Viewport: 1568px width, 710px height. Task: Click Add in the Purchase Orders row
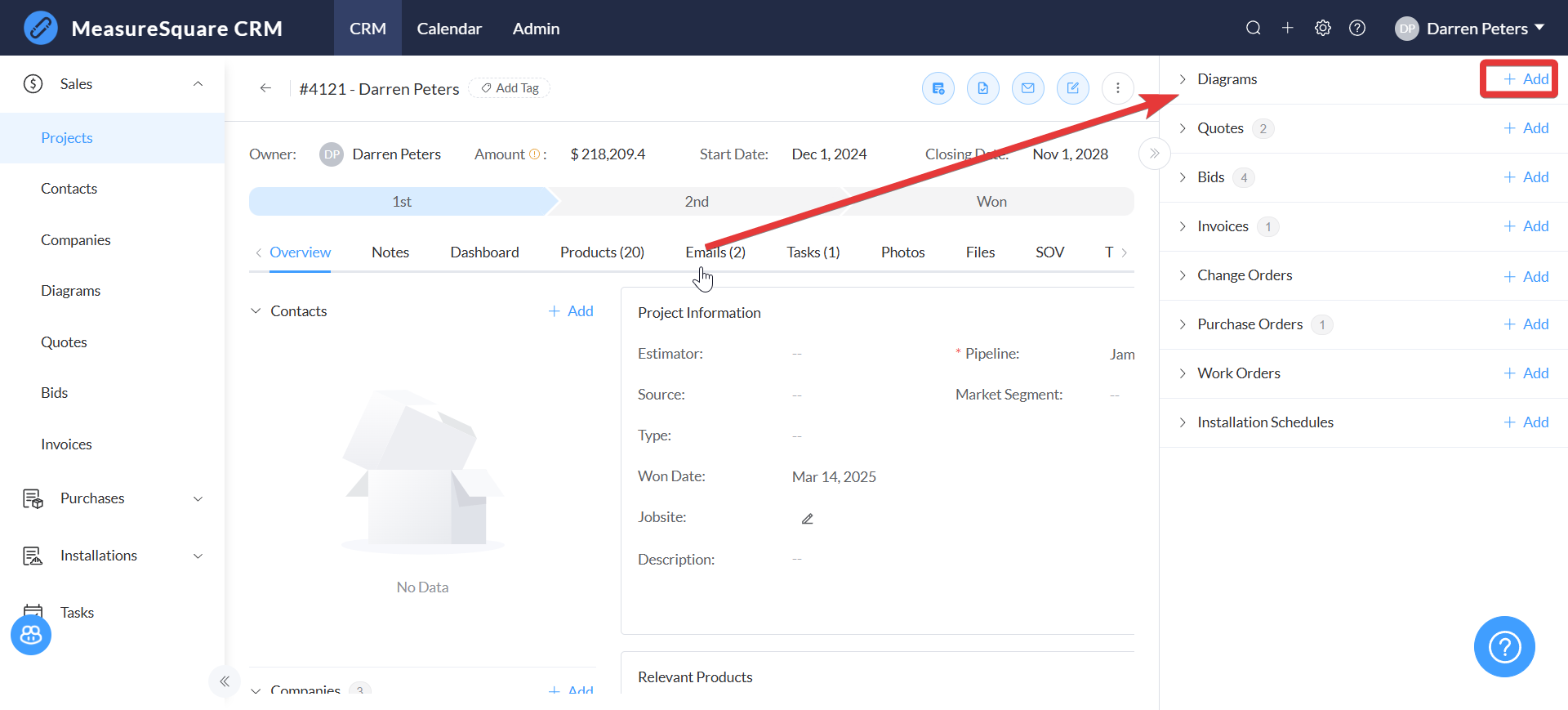pyautogui.click(x=1526, y=324)
